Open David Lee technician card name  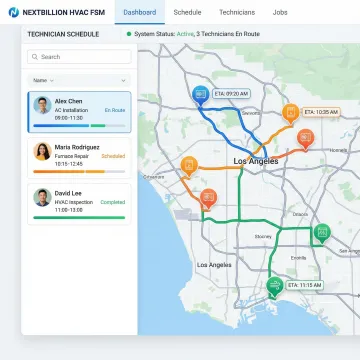(x=68, y=193)
